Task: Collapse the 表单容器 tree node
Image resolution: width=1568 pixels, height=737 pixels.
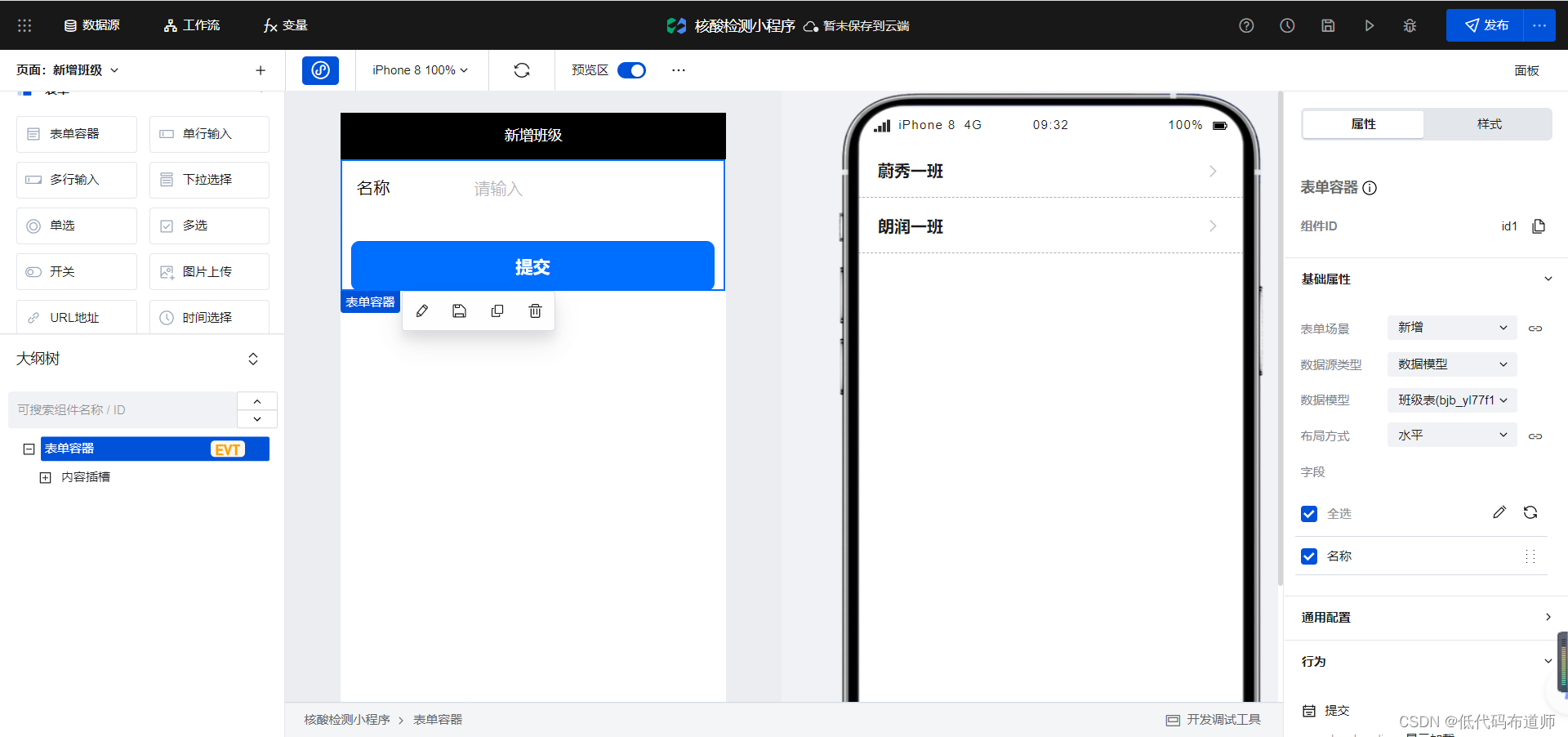Action: tap(29, 449)
